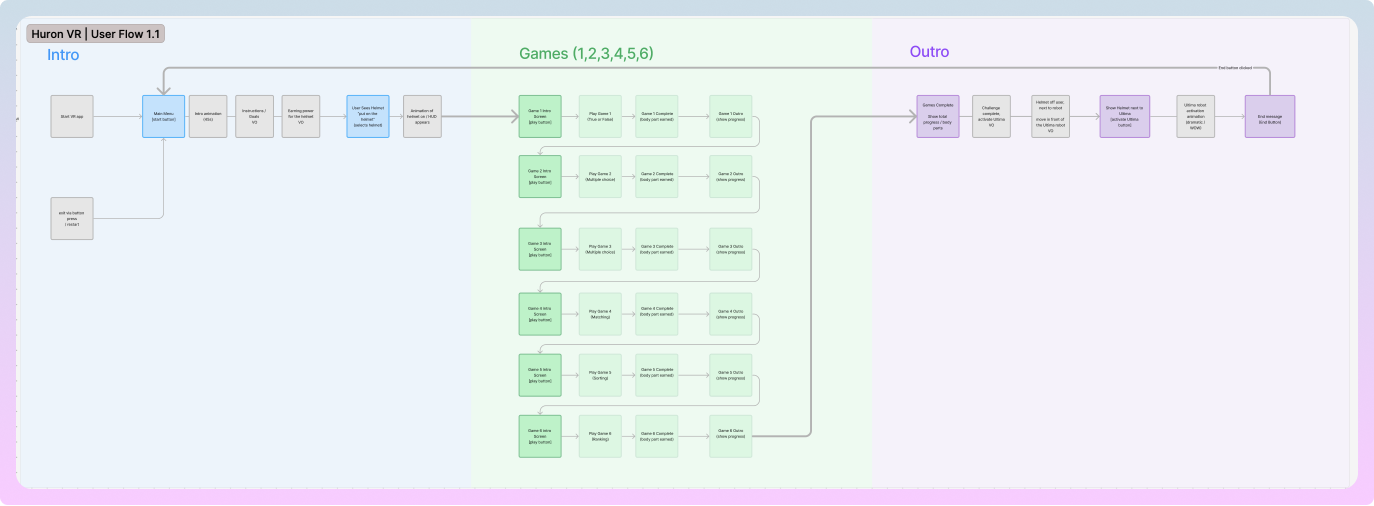Select the 'Intro animation' node
This screenshot has width=1374, height=506.
[x=208, y=116]
